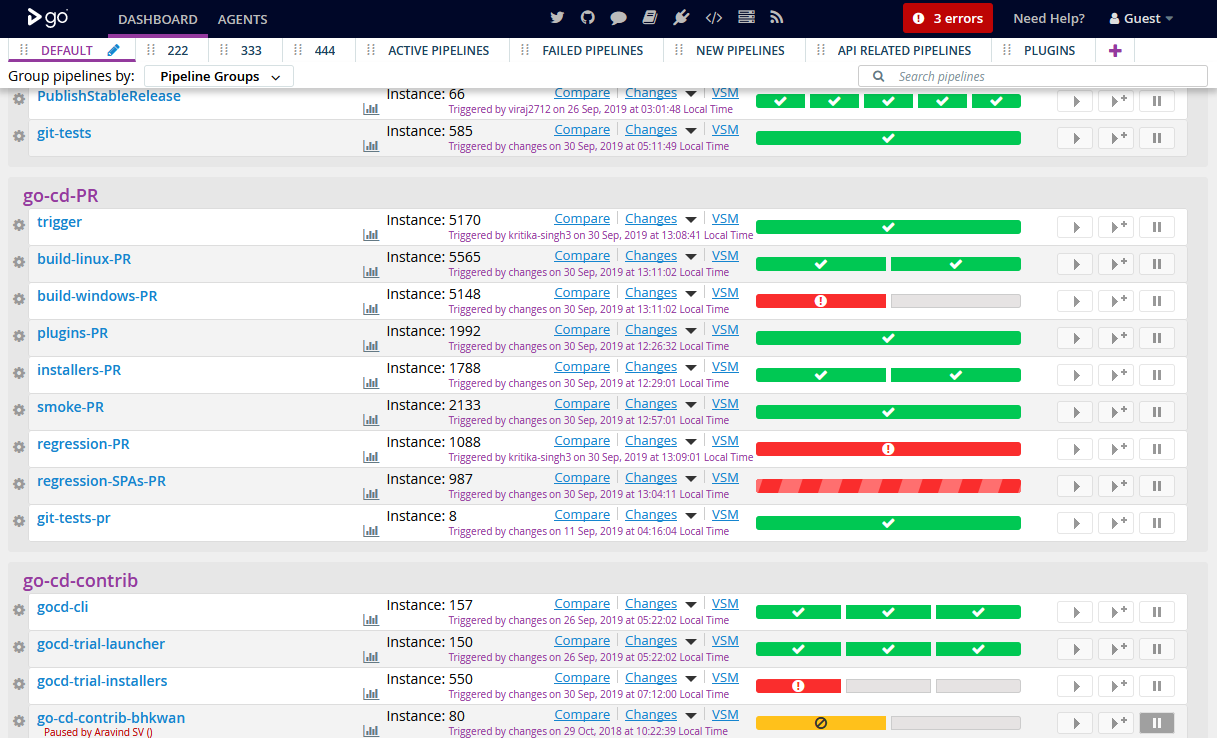Screen dimensions: 1217x738
Task: Switch to the API RELATED PIPELINES tab
Action: pos(904,50)
